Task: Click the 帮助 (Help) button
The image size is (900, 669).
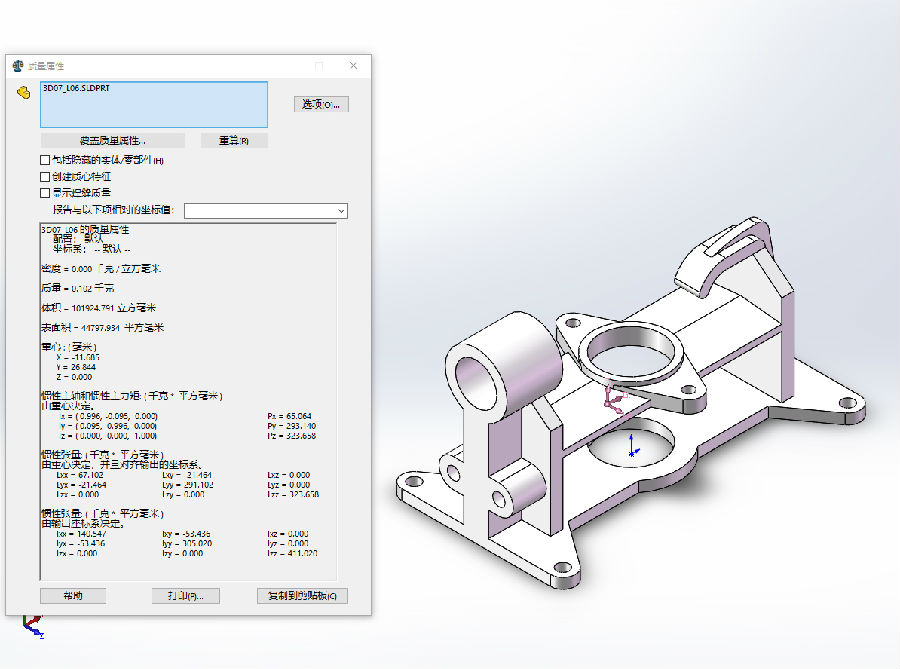Action: pos(73,596)
